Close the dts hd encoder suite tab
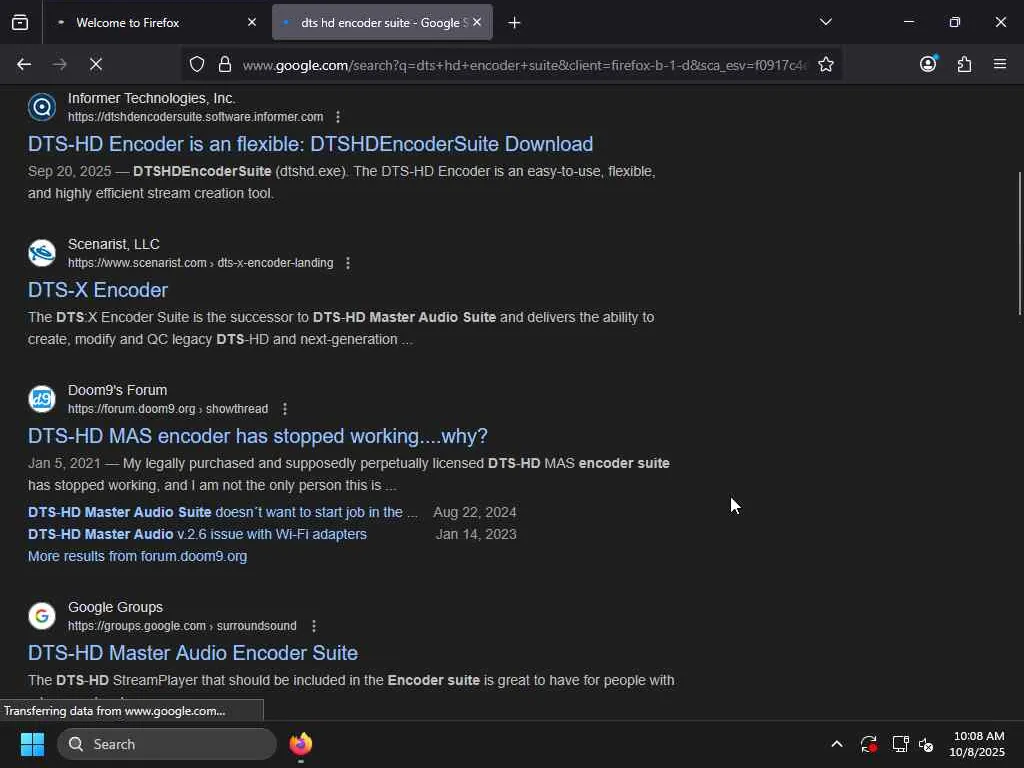The image size is (1024, 768). [477, 22]
